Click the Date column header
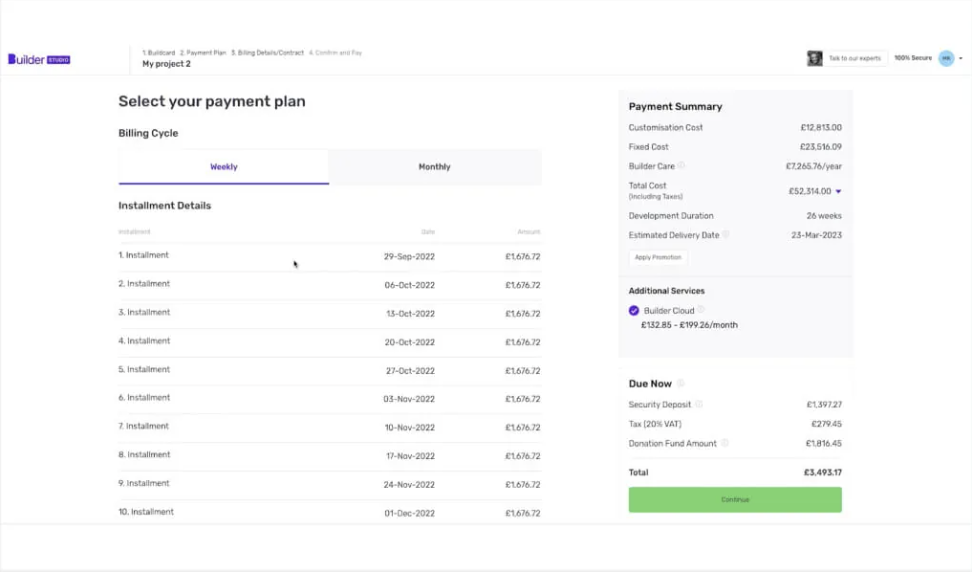The image size is (972, 572). (428, 232)
